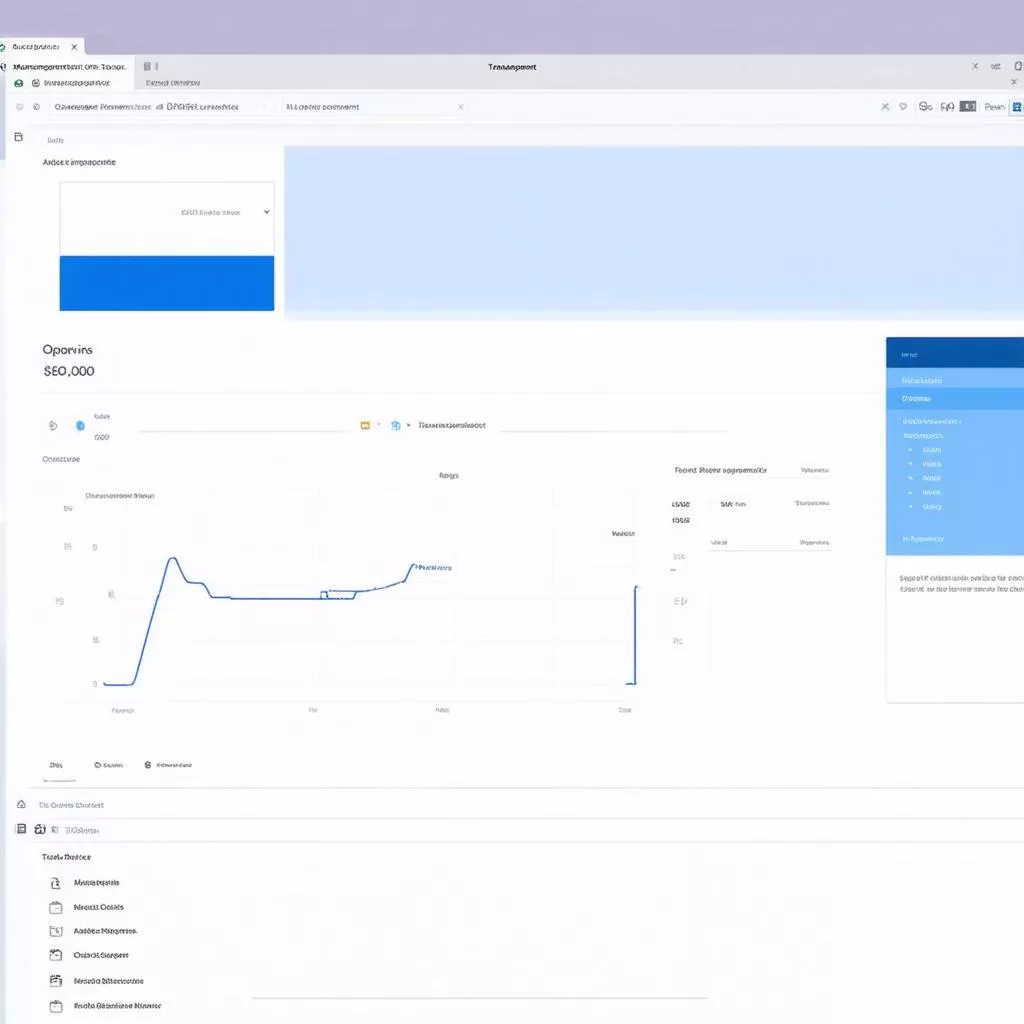Click the document icon at the left of the bottom toolbar row
Screen dimensions: 1024x1024
tap(21, 829)
